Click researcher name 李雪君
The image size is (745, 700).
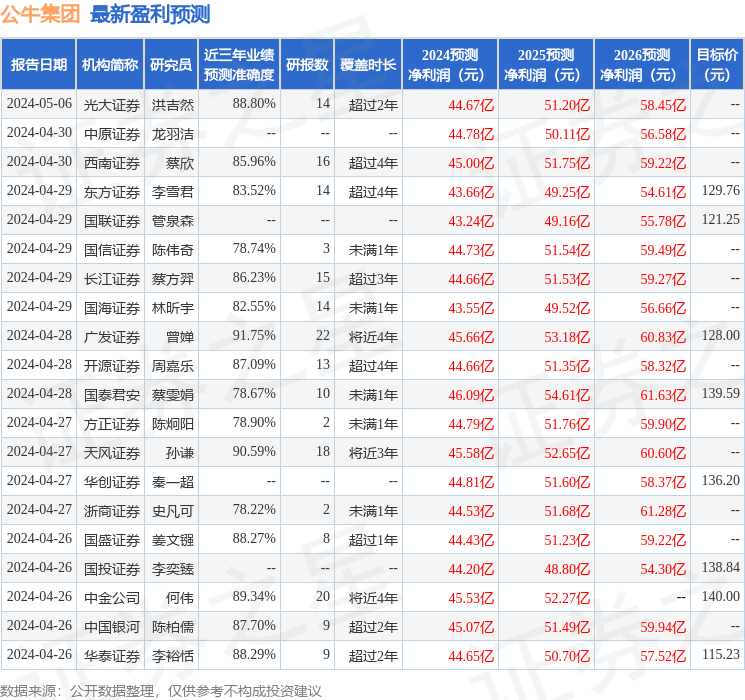click(x=173, y=192)
